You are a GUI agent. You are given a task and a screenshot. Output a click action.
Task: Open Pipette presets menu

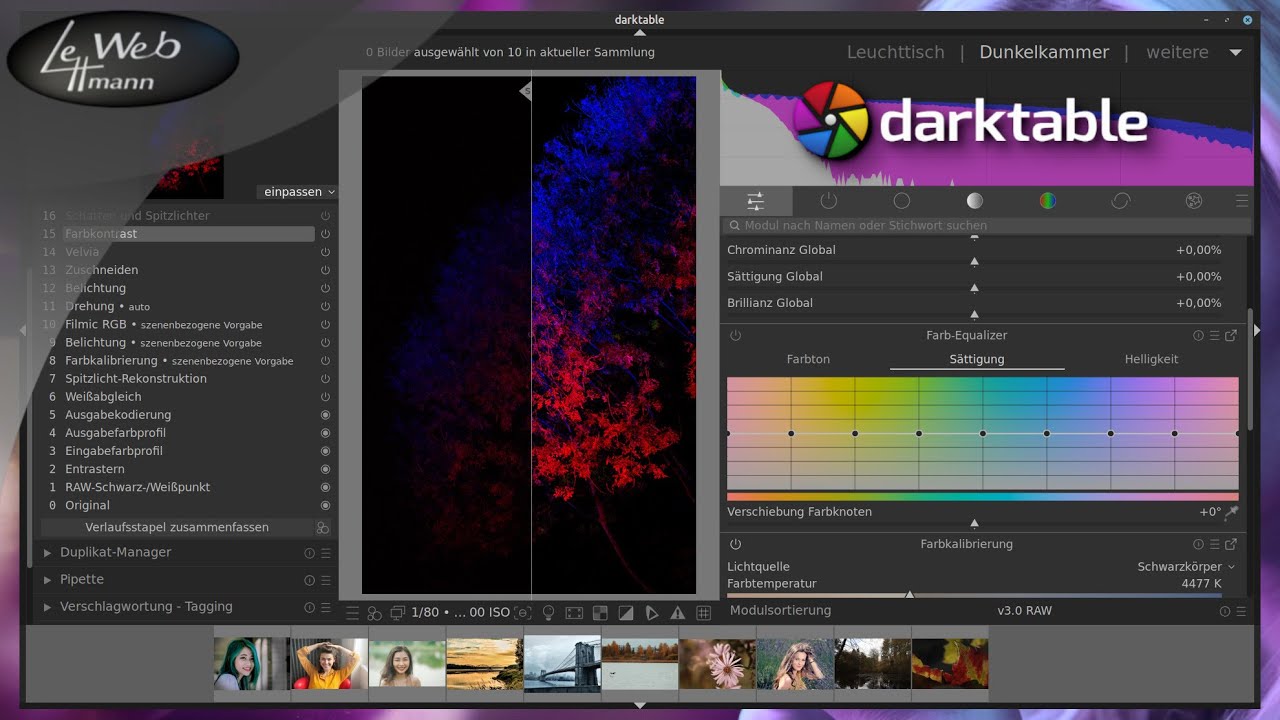(326, 580)
